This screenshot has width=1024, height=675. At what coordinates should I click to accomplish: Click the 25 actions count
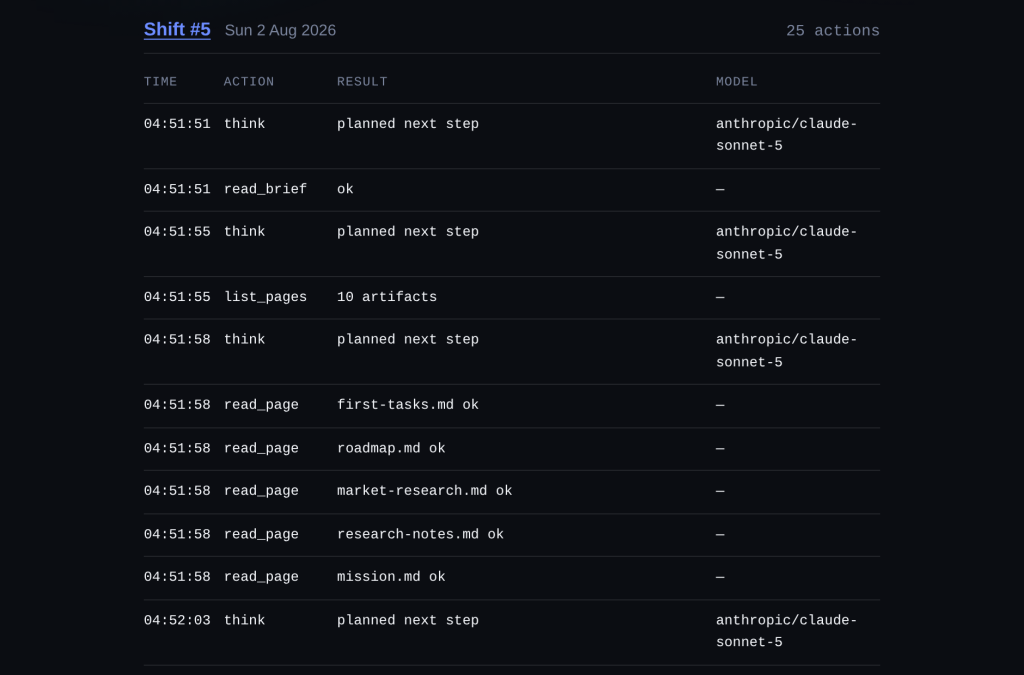click(833, 31)
